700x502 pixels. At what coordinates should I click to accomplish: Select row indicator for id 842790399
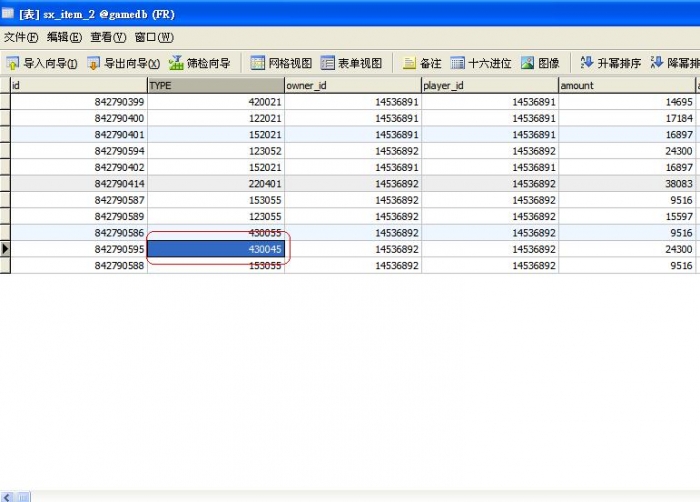[x=5, y=102]
